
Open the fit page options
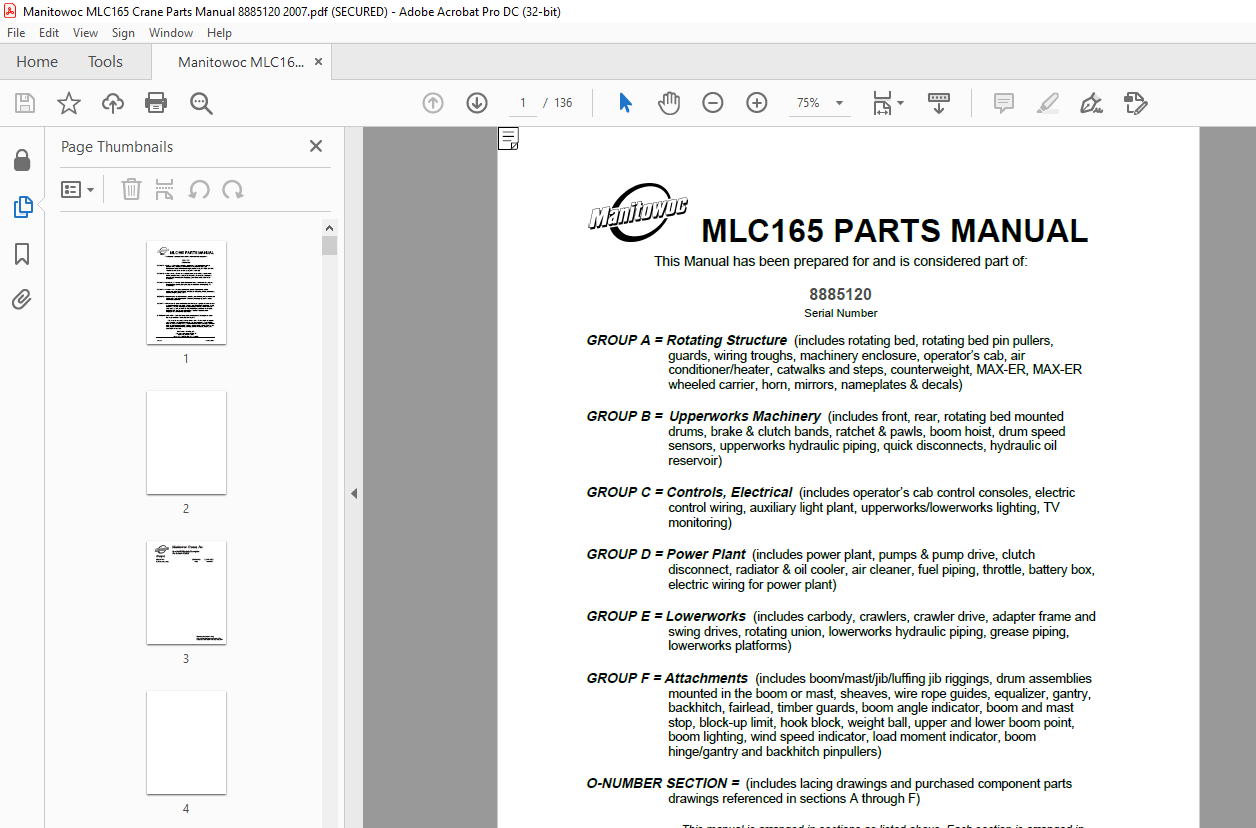887,103
